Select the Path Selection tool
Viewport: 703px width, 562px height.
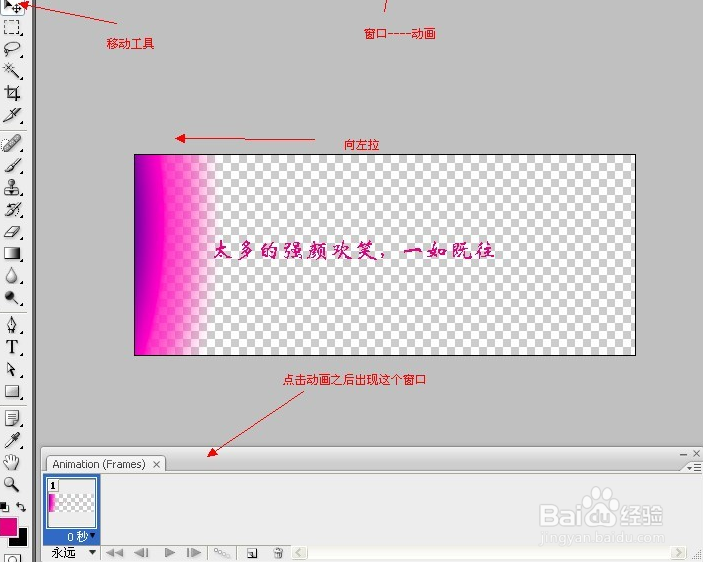12,369
